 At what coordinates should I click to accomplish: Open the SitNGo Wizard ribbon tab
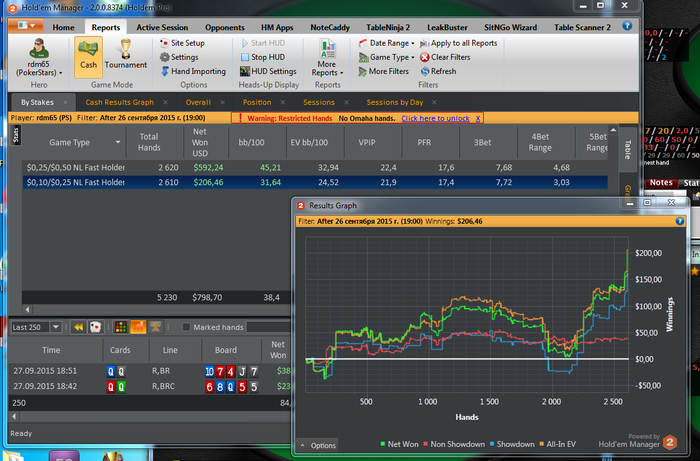(510, 27)
